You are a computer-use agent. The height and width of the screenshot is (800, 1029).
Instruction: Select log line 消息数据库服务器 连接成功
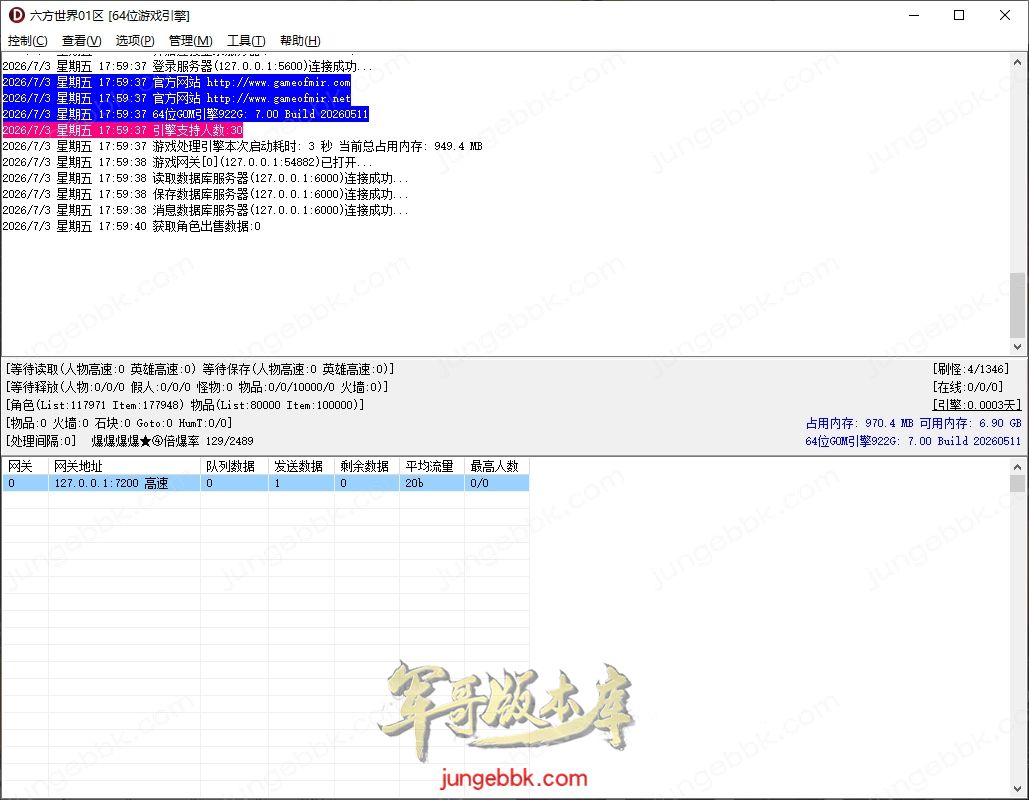point(205,210)
